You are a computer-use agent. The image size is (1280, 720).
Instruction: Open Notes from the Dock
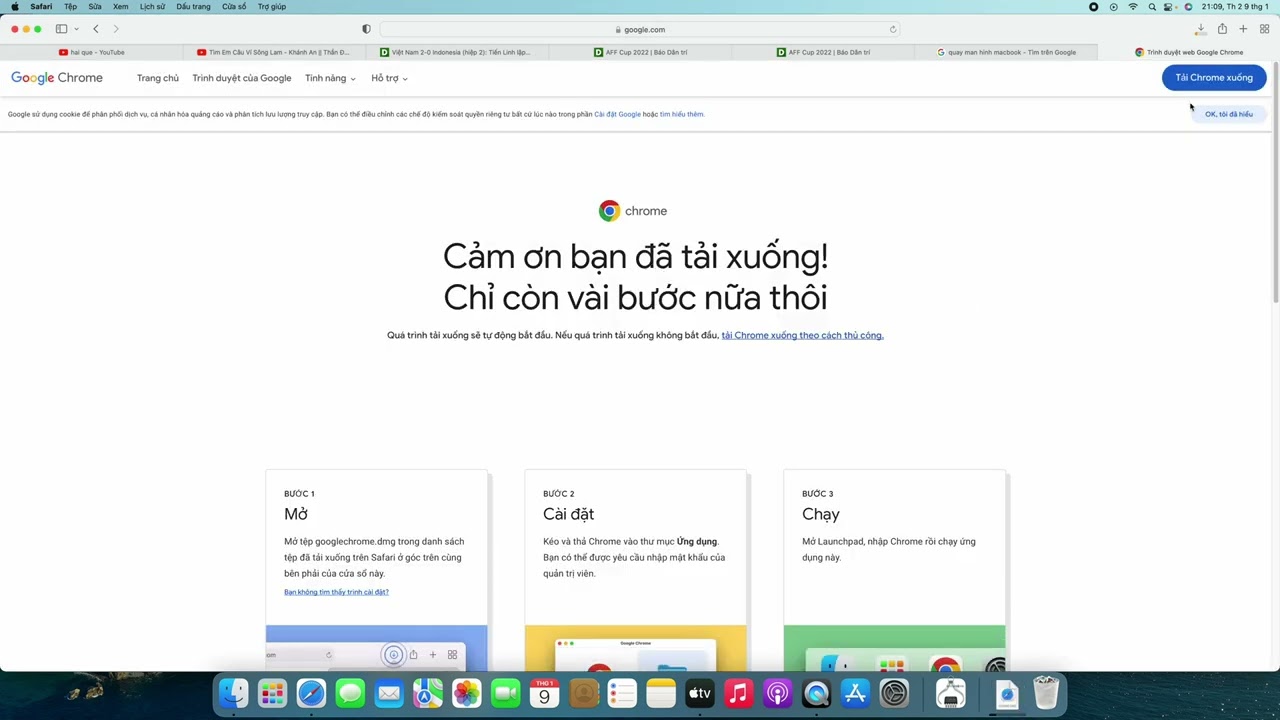pyautogui.click(x=661, y=693)
